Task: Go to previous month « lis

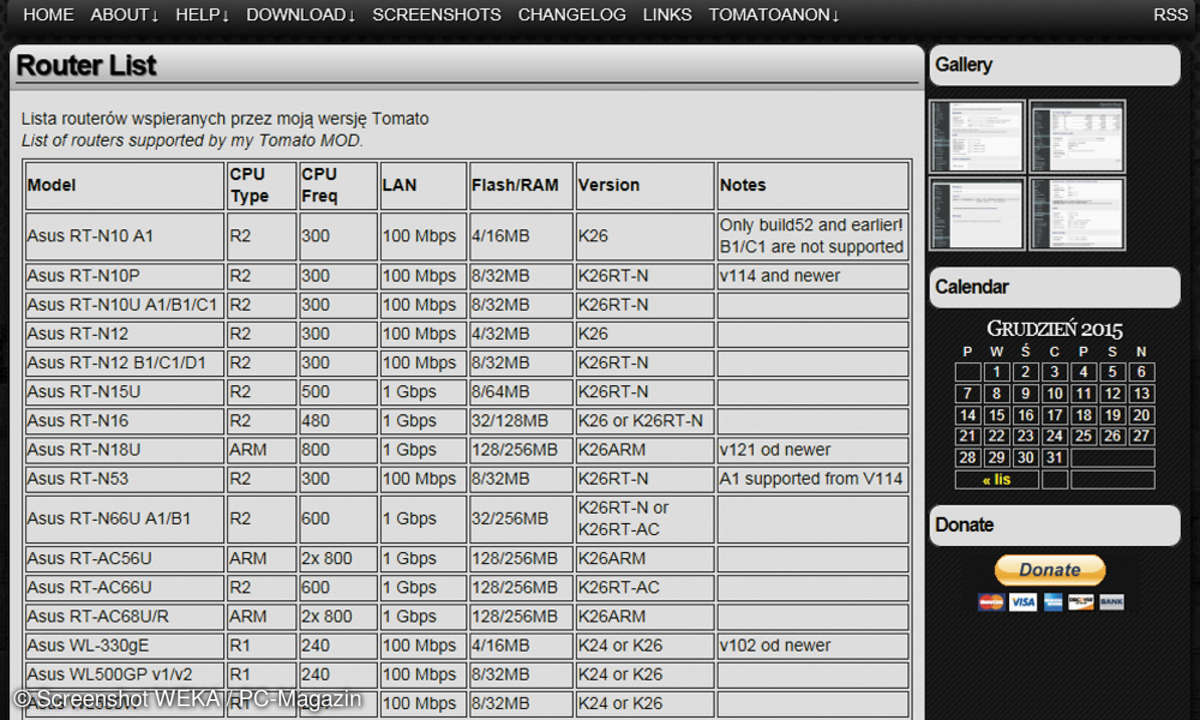Action: (x=997, y=480)
